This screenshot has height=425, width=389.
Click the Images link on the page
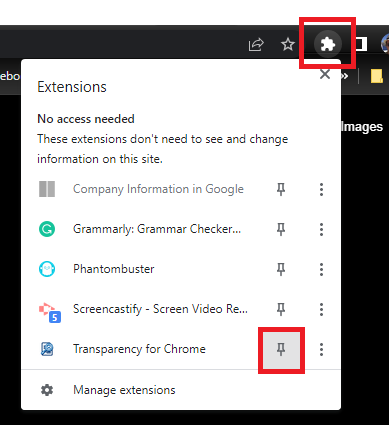[362, 127]
